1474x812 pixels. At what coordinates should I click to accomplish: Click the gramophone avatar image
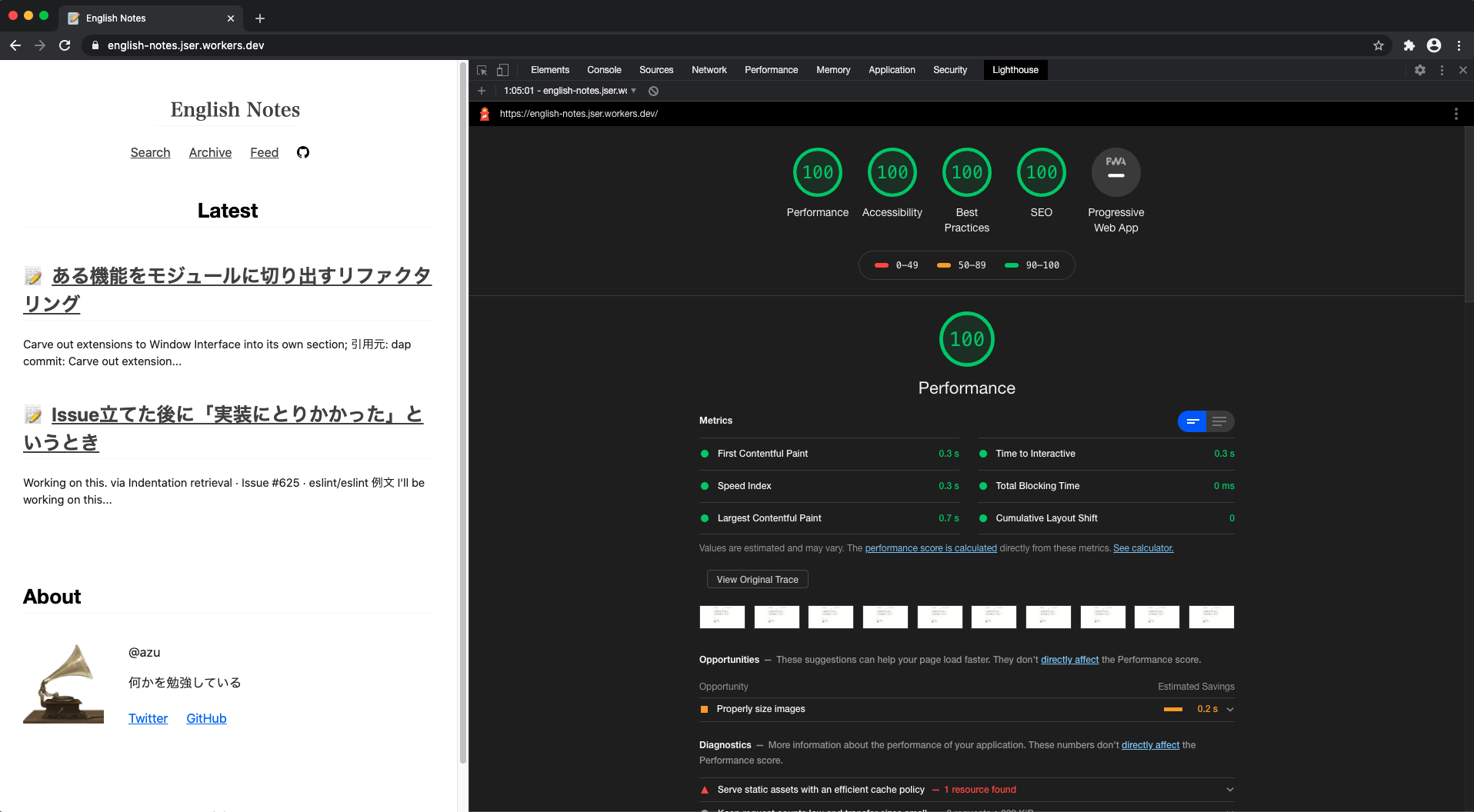pyautogui.click(x=63, y=684)
